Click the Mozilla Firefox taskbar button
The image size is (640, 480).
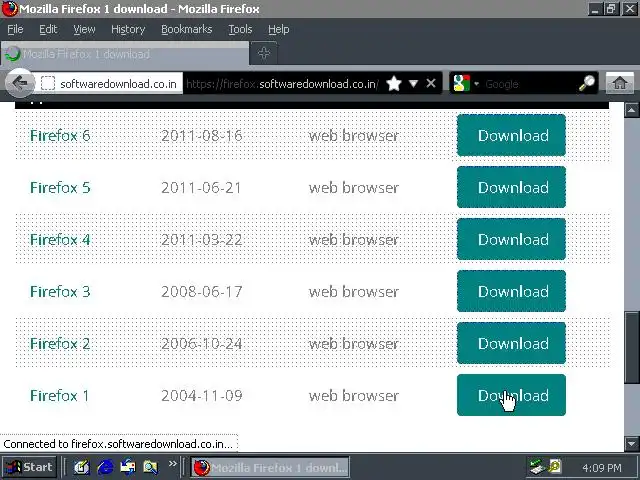pyautogui.click(x=270, y=467)
